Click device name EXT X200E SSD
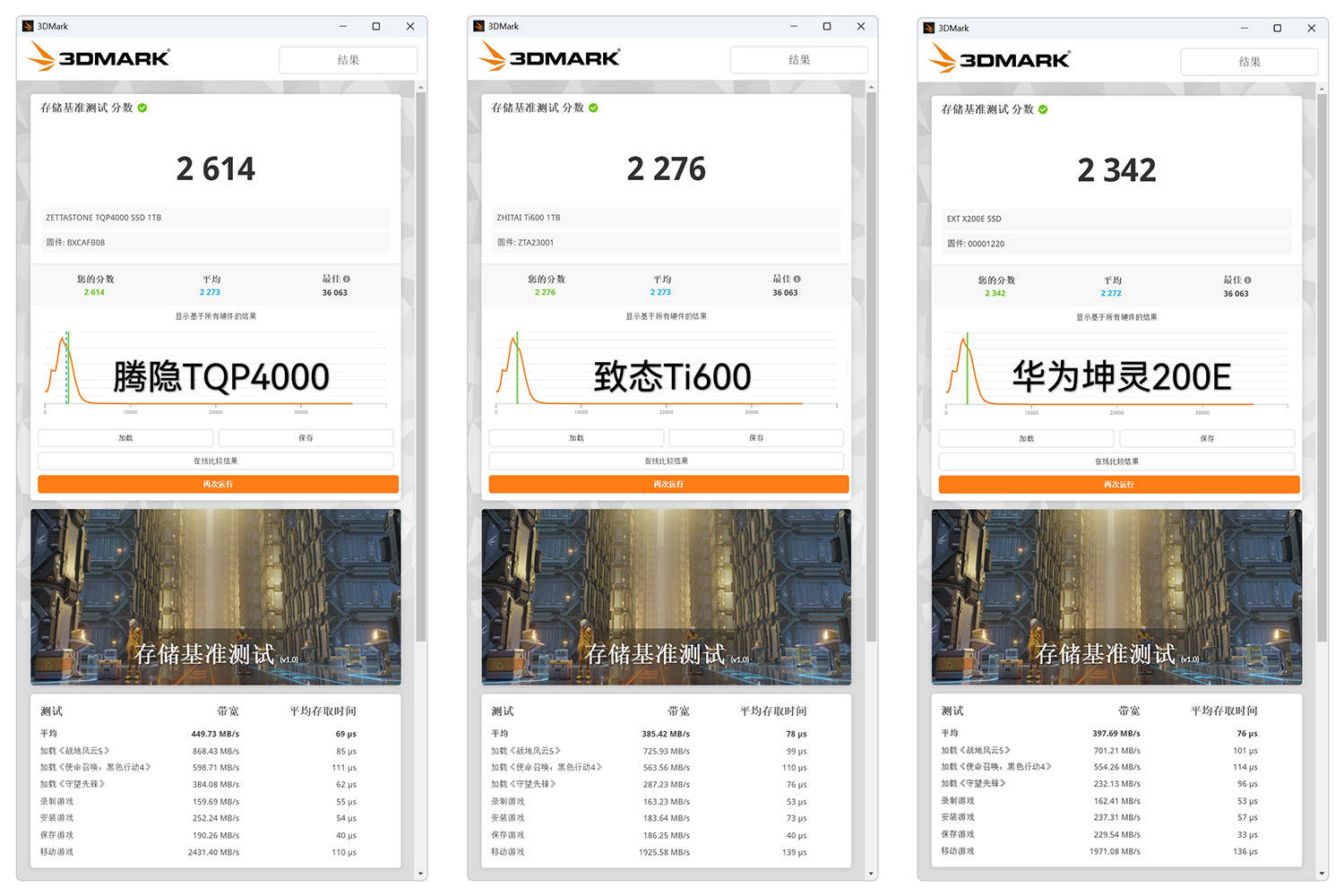Screen dimensions: 1344x896 pyautogui.click(x=974, y=219)
